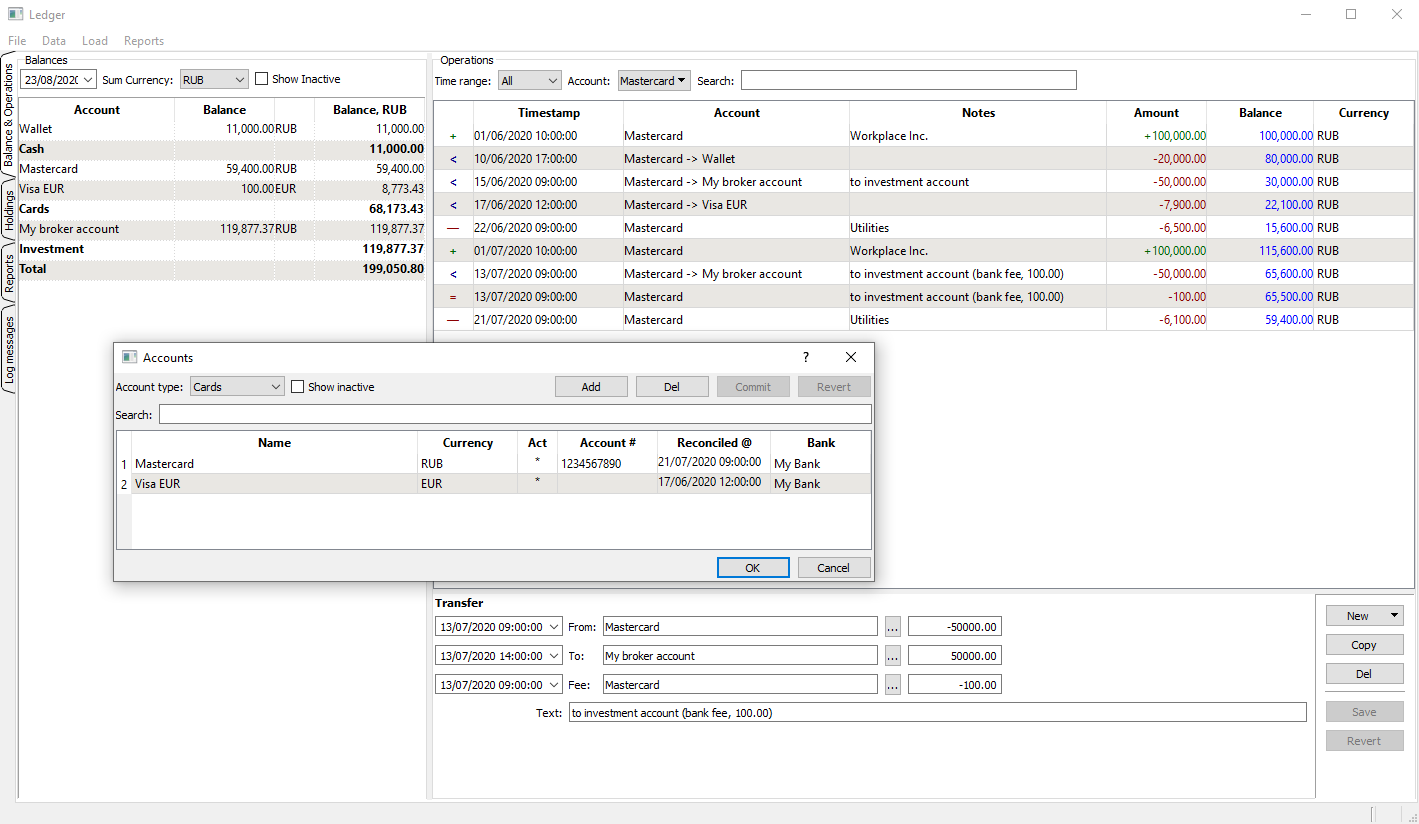Click red minus icon on 22/06/2020 Utilities row
The image size is (1419, 824).
coord(453,228)
